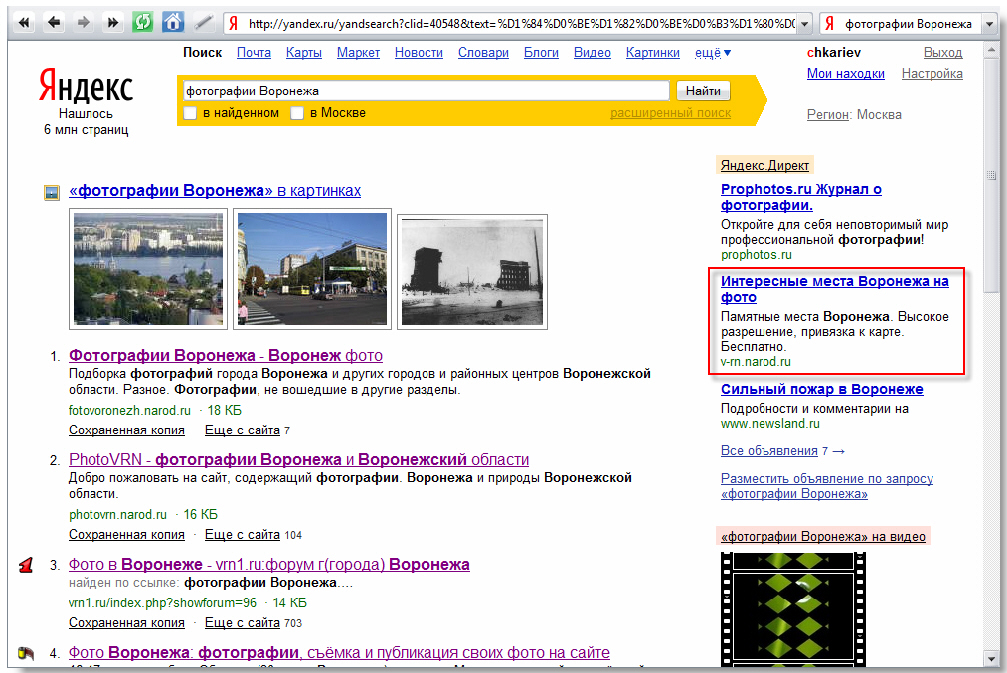Click the Yandex icon in the browser search box
1007x673 pixels.
830,24
